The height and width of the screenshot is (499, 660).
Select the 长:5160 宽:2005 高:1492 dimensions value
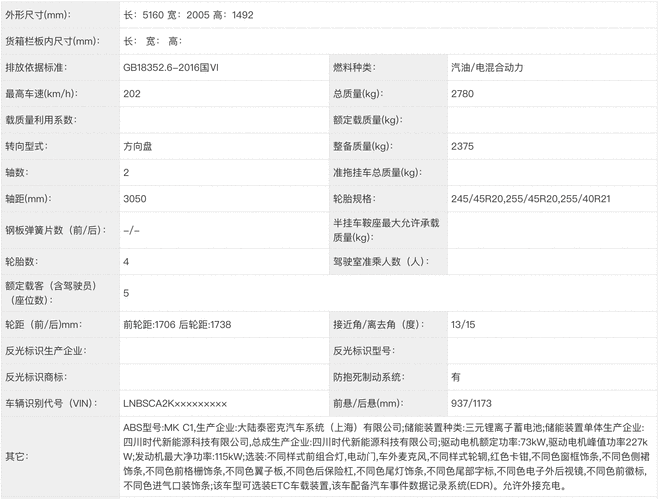click(187, 14)
